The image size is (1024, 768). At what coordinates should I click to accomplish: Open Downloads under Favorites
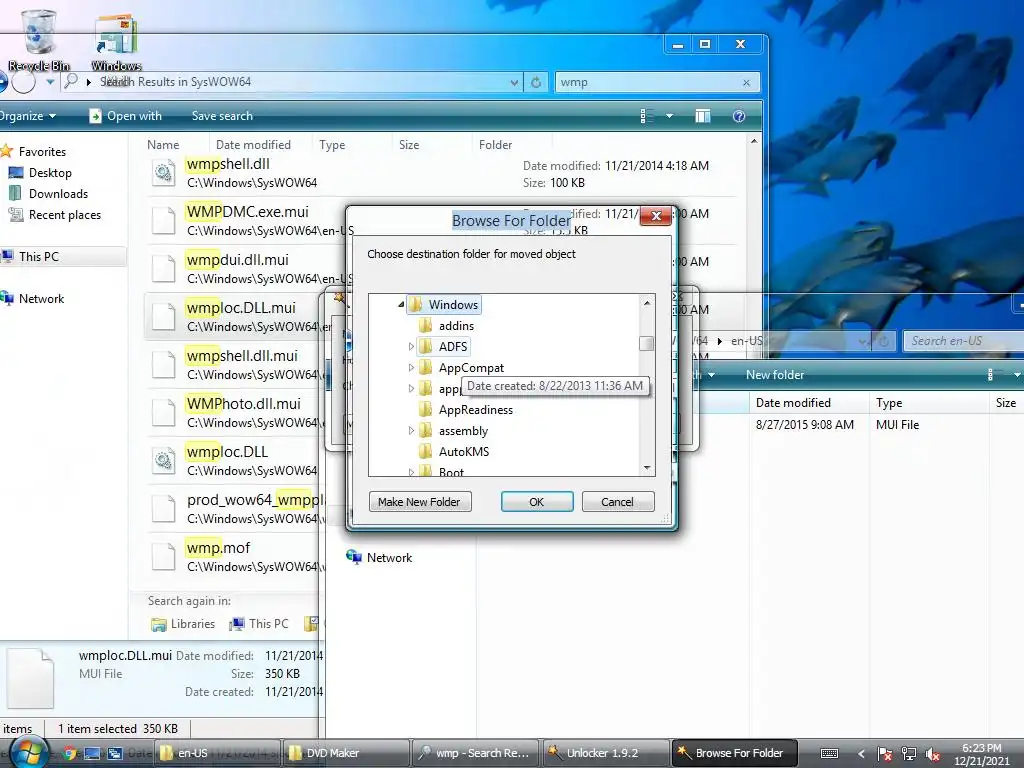pos(58,193)
